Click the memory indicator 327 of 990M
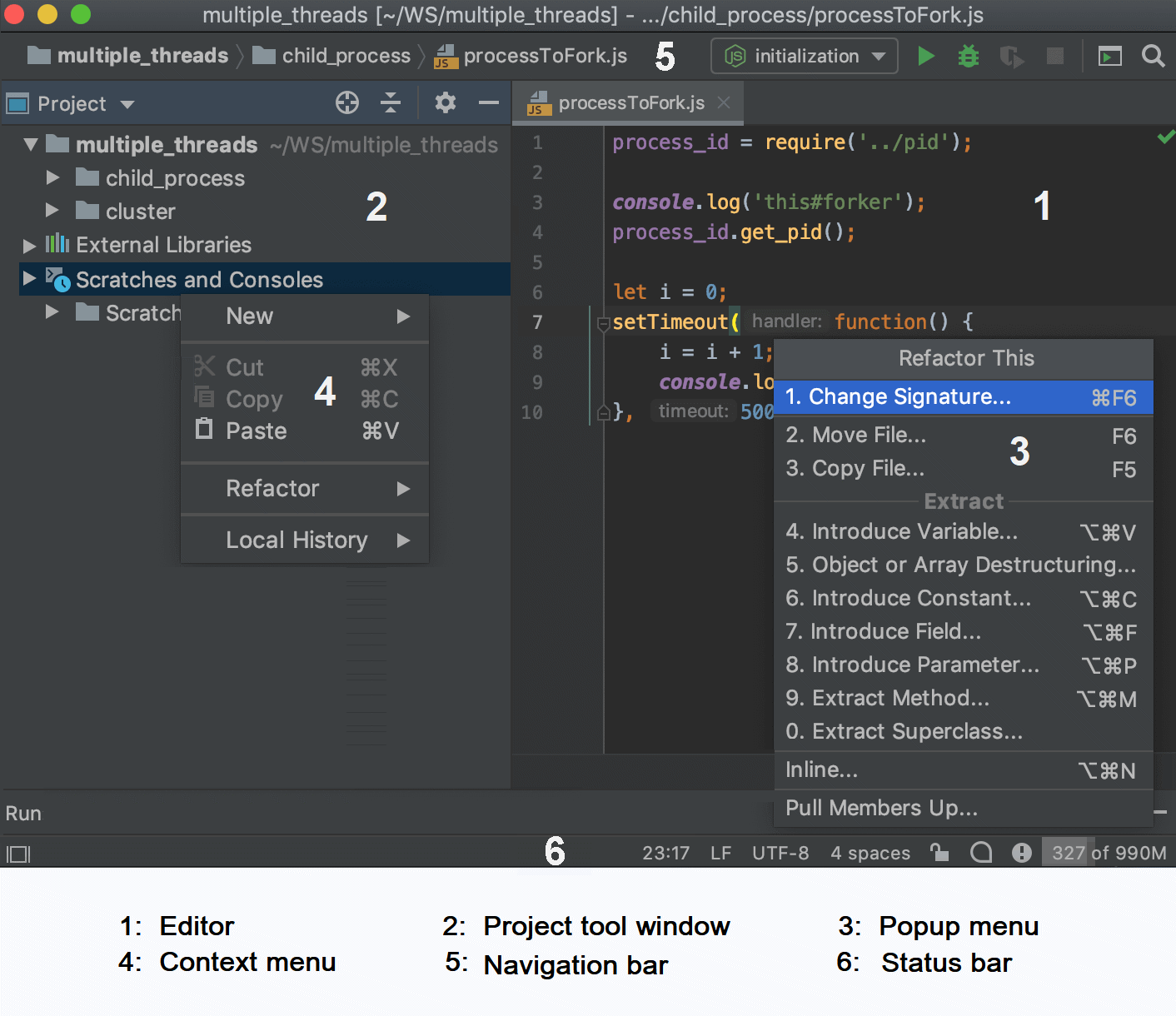Viewport: 1176px width, 1016px height. (1108, 853)
